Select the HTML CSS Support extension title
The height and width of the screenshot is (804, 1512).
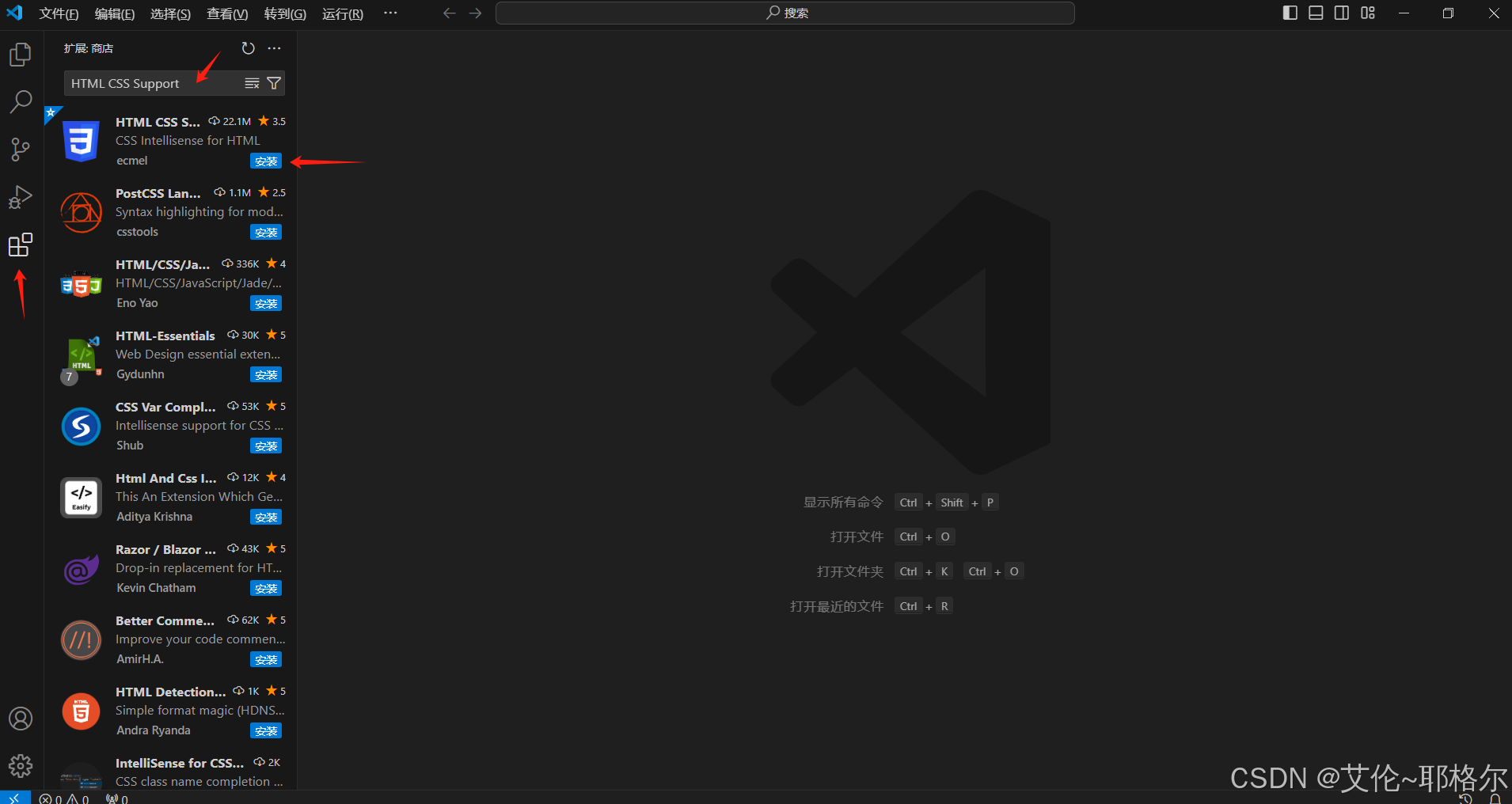[x=158, y=122]
